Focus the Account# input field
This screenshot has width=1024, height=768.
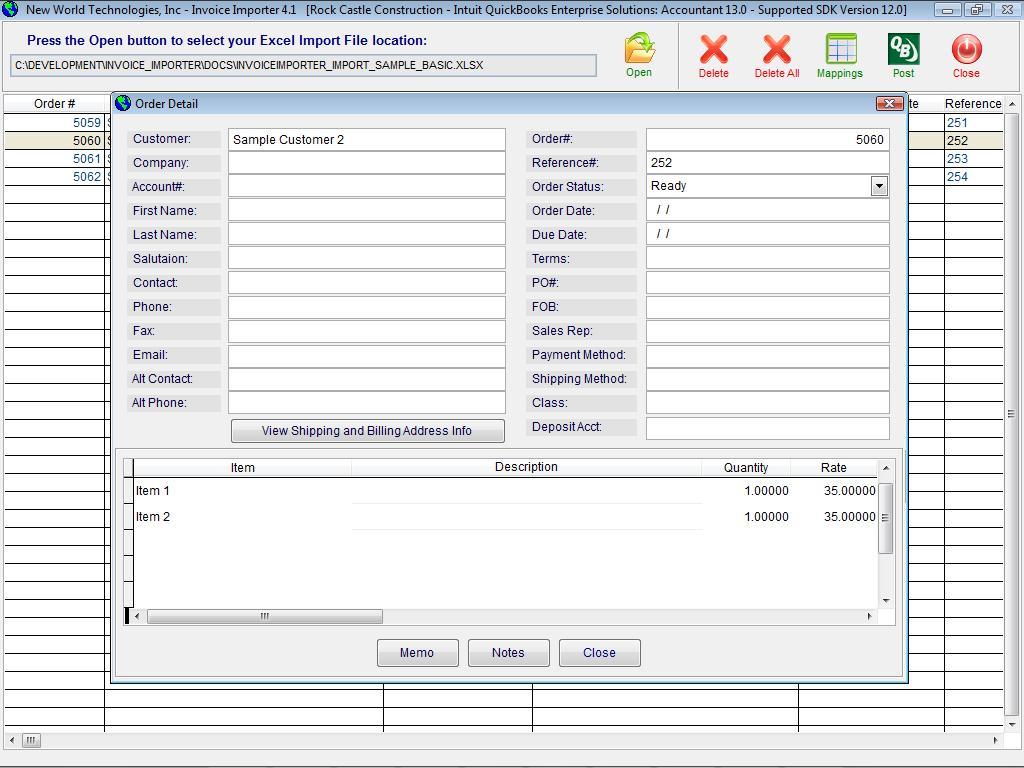366,187
